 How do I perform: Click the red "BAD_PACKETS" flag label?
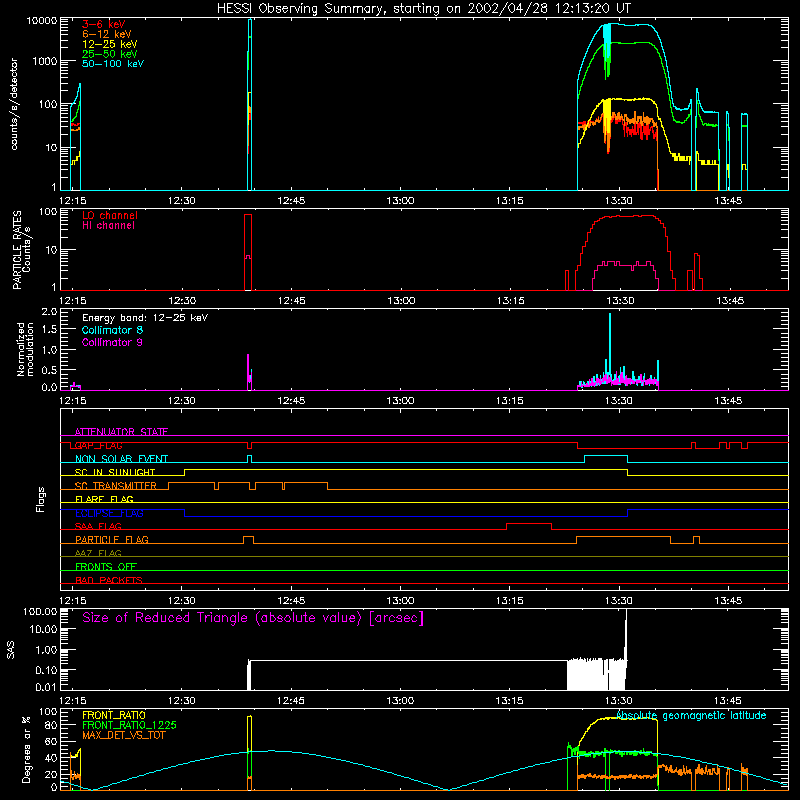click(x=109, y=580)
